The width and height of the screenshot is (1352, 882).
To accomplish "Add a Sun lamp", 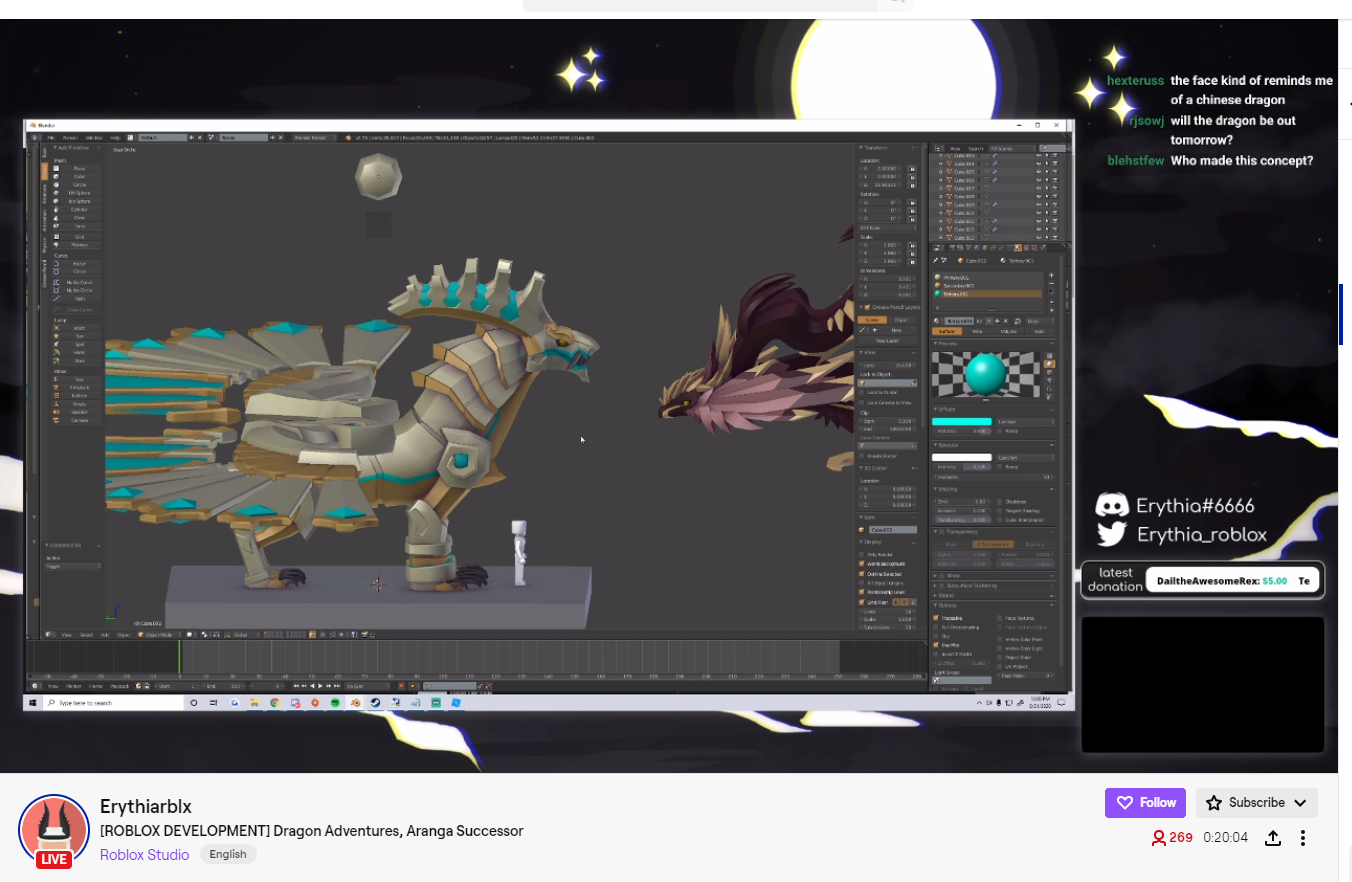I will click(77, 336).
